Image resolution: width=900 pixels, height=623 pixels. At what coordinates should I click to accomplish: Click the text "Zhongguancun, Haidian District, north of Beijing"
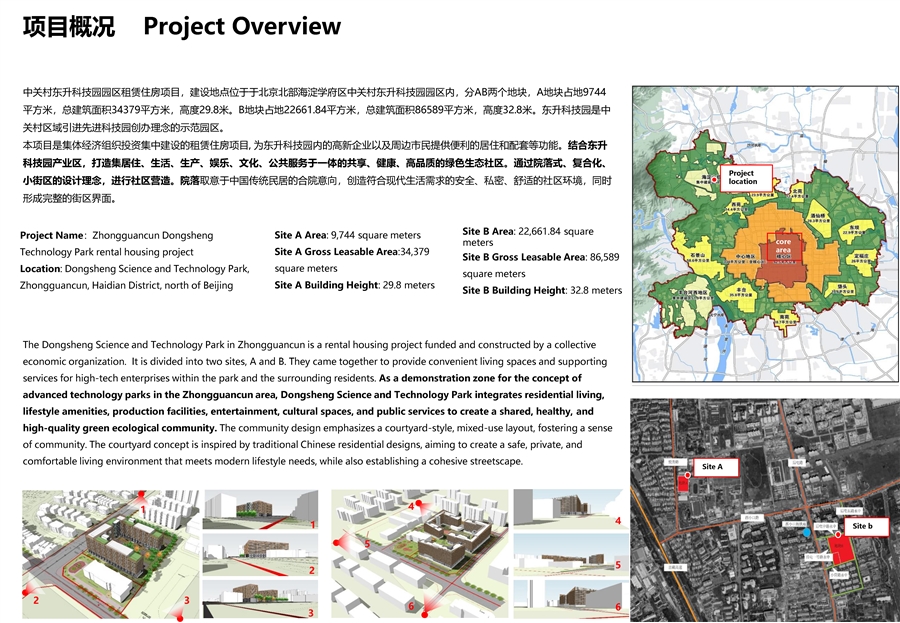tap(126, 285)
